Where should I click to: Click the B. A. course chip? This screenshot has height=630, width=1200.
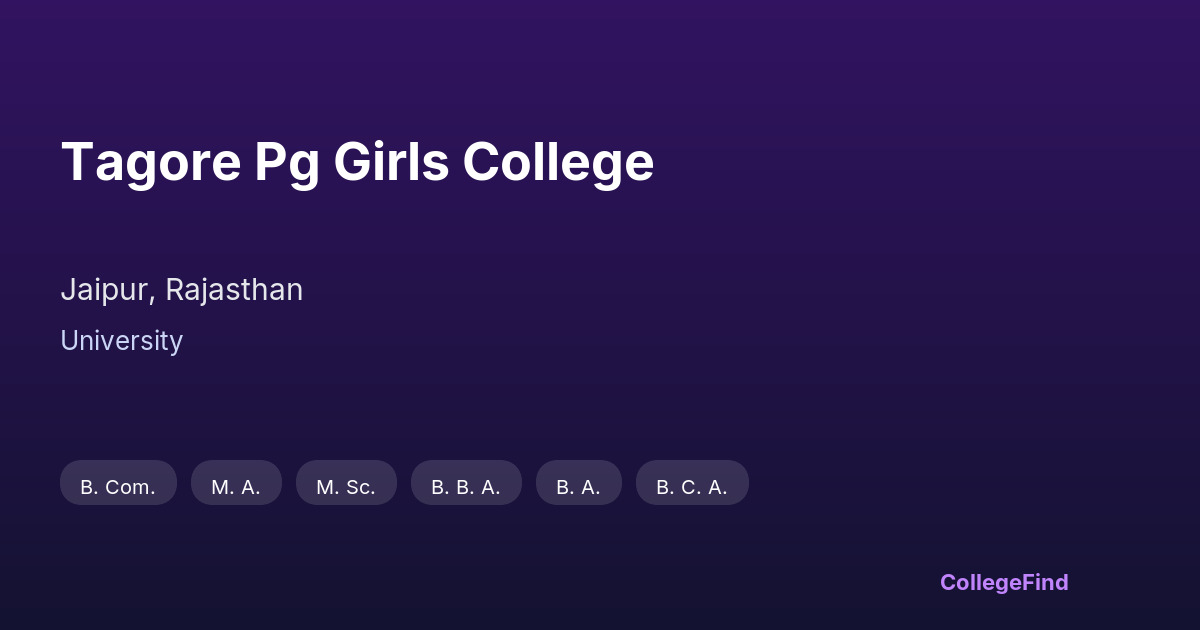point(578,483)
